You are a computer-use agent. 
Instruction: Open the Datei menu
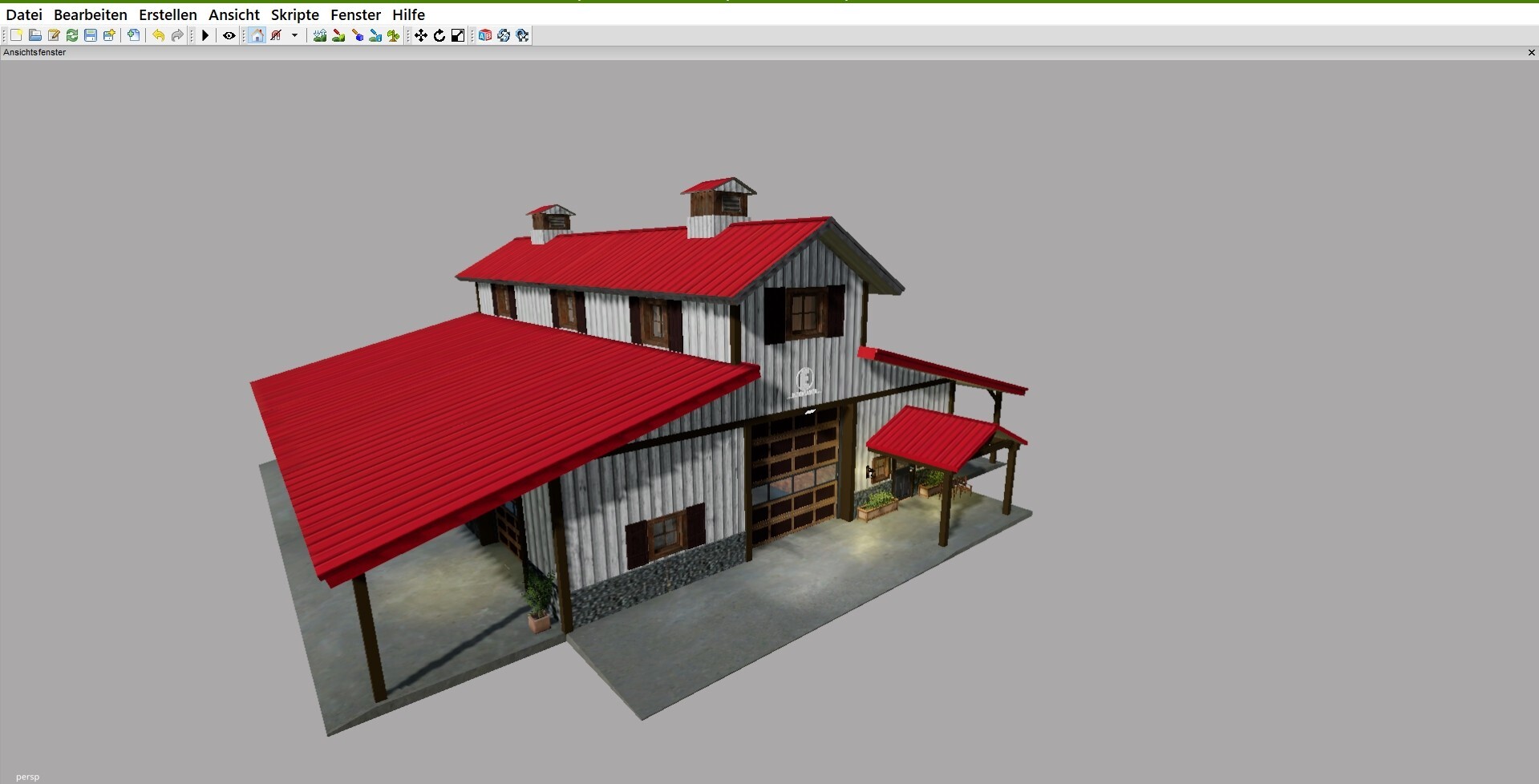coord(24,14)
